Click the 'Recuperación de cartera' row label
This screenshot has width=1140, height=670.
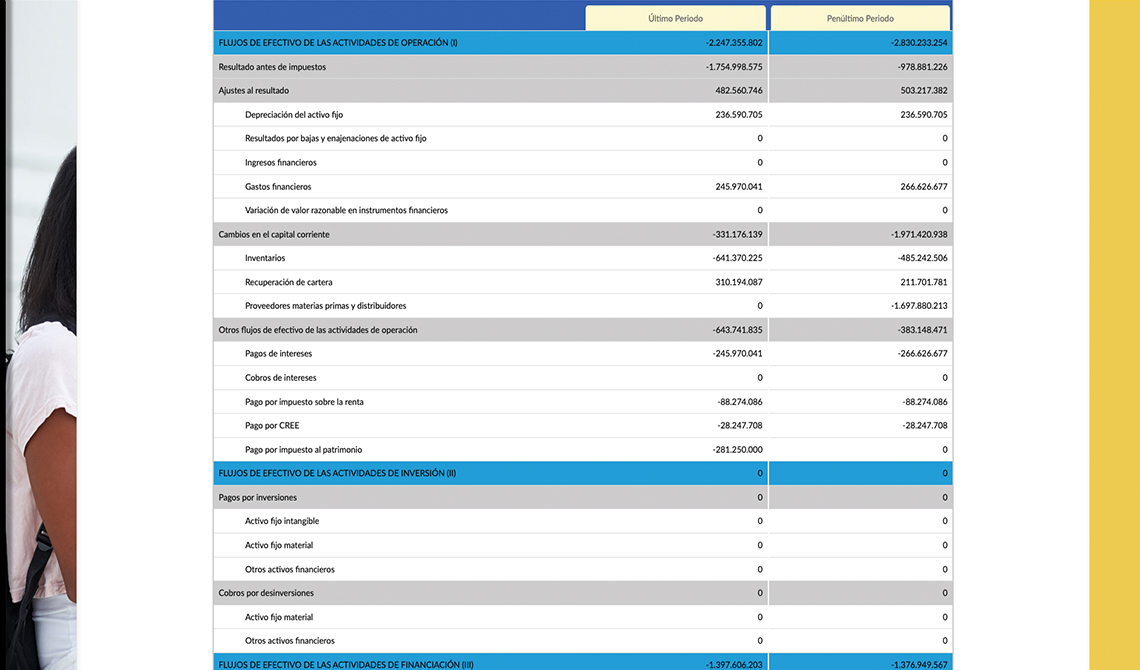[289, 282]
